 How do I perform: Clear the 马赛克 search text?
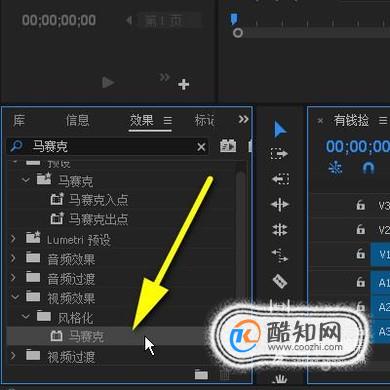coord(201,147)
